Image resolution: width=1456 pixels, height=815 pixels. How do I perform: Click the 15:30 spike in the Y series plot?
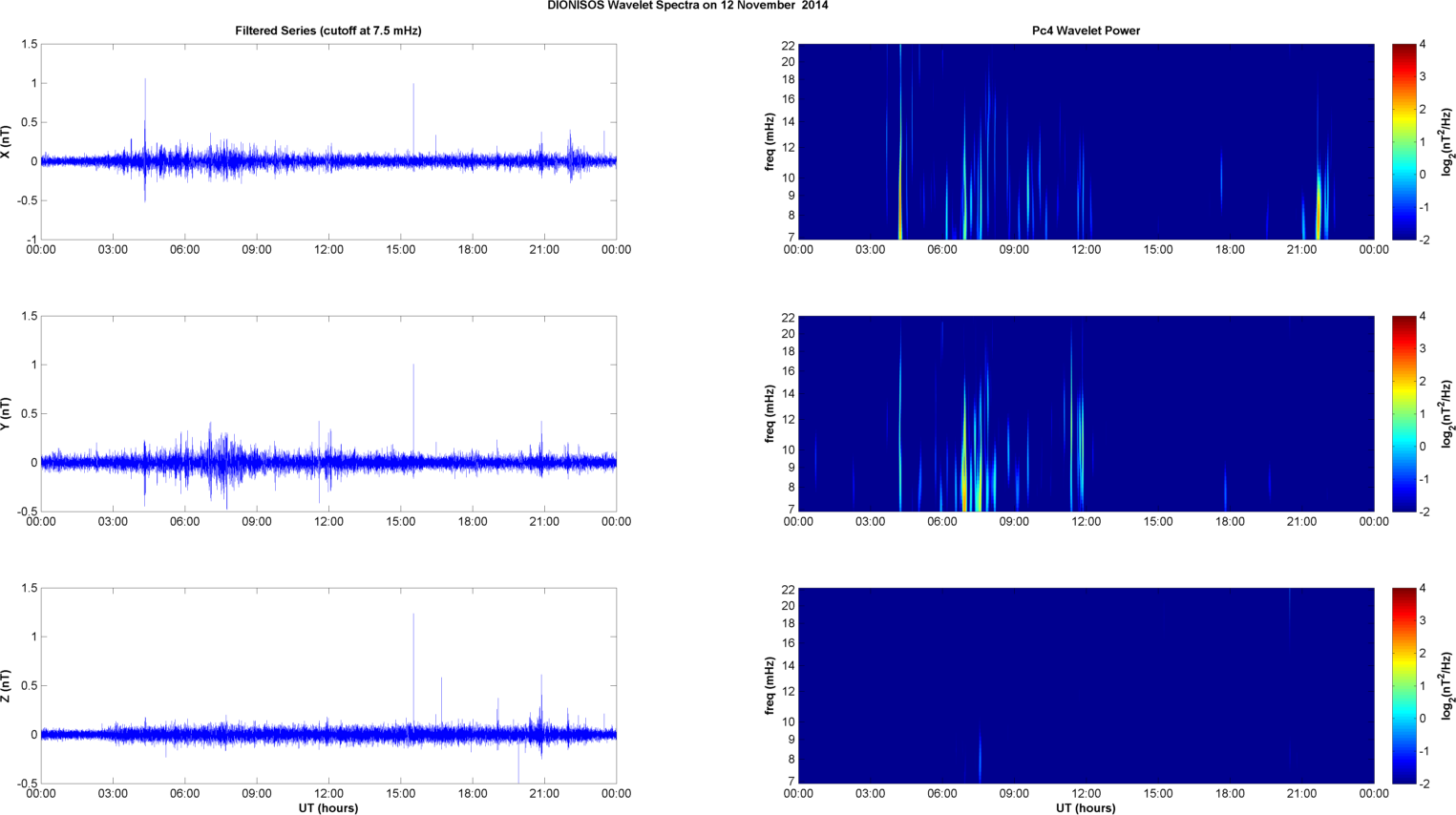(x=413, y=410)
